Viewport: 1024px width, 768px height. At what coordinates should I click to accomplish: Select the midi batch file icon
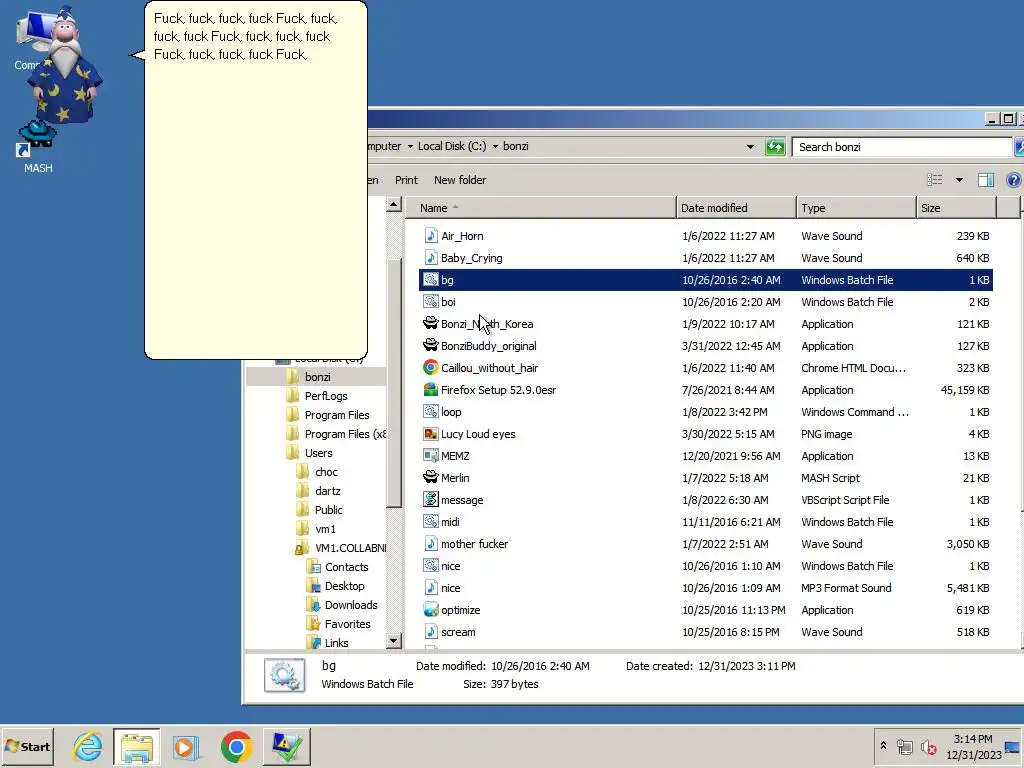click(430, 522)
